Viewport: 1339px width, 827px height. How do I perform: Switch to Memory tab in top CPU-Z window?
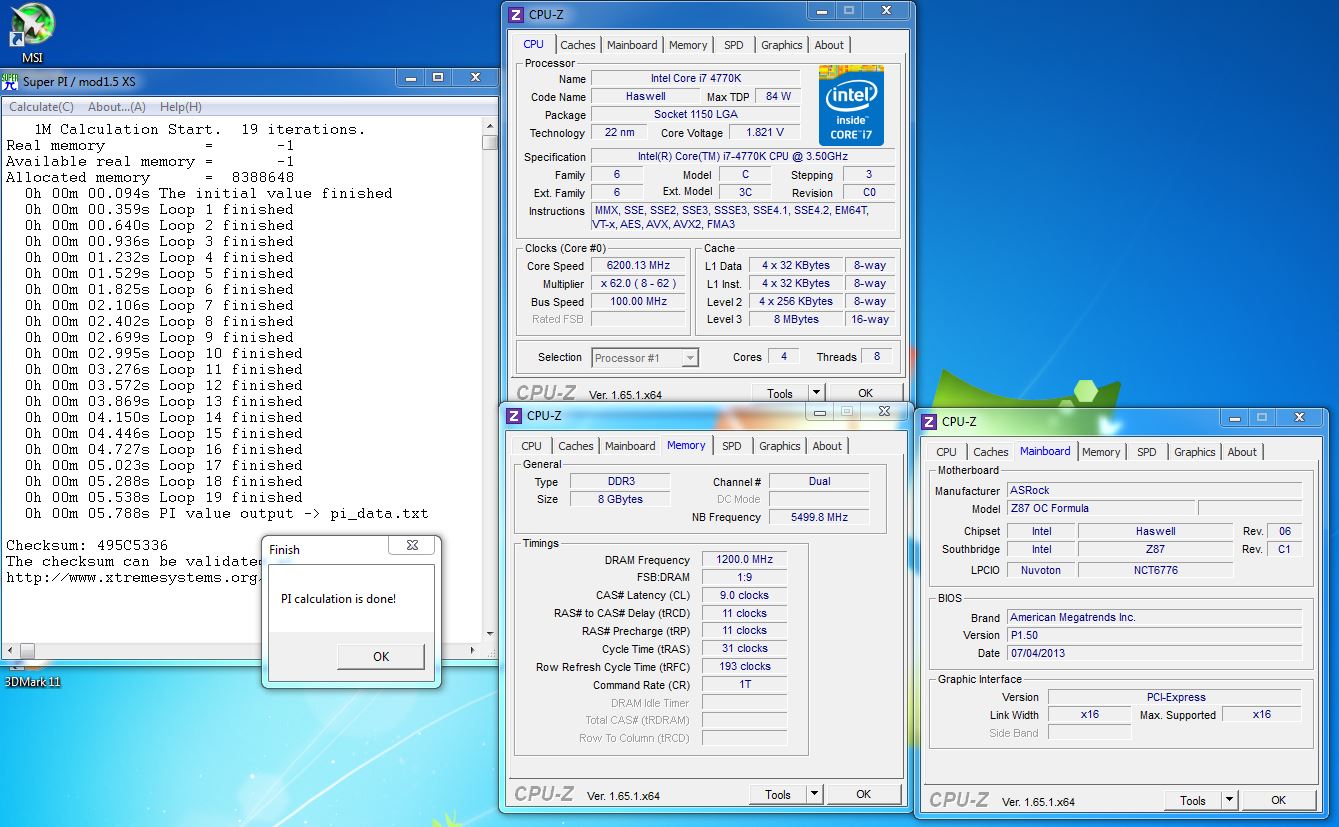688,45
